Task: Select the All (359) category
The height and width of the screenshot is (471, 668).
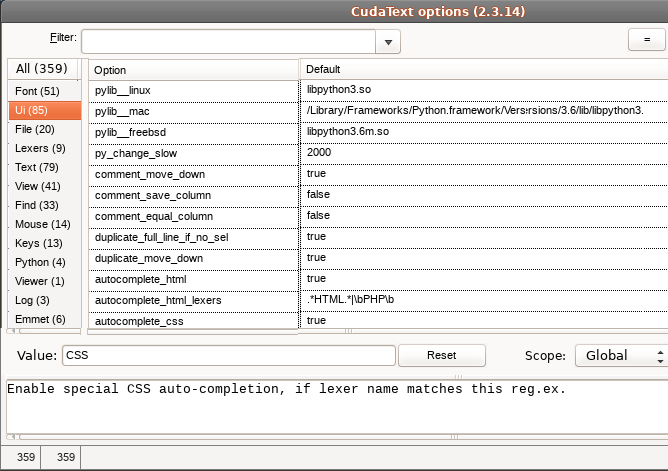Action: [42, 69]
